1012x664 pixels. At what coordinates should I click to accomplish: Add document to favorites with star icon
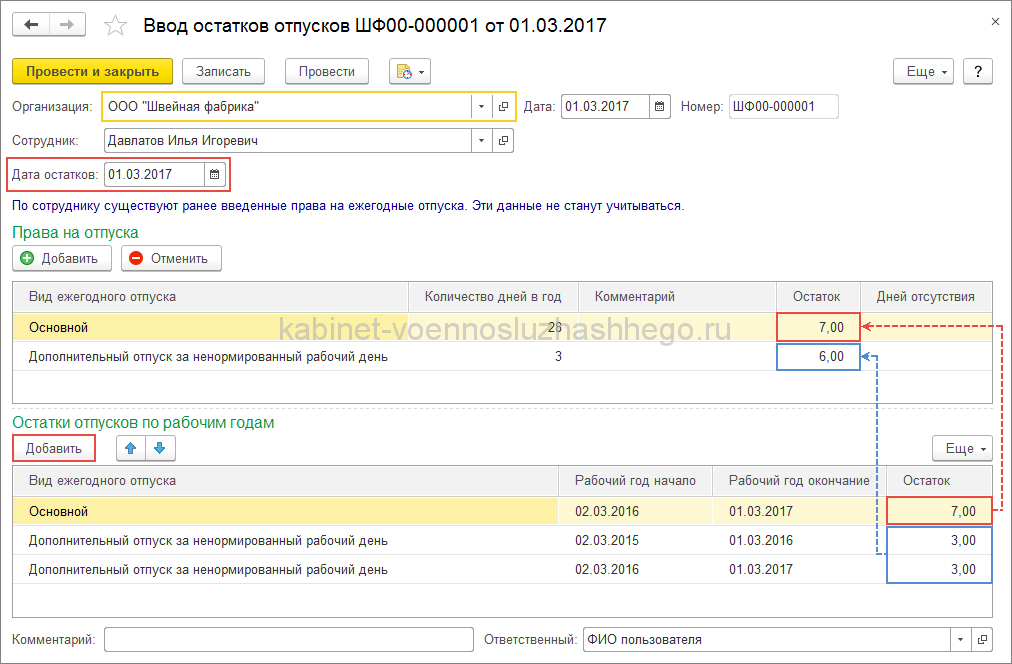pos(116,25)
